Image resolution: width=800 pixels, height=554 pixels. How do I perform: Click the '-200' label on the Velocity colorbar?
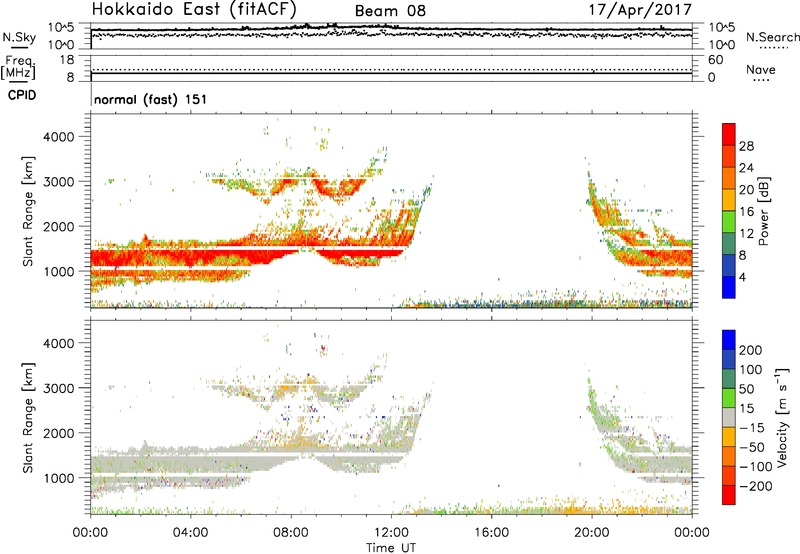coord(755,486)
